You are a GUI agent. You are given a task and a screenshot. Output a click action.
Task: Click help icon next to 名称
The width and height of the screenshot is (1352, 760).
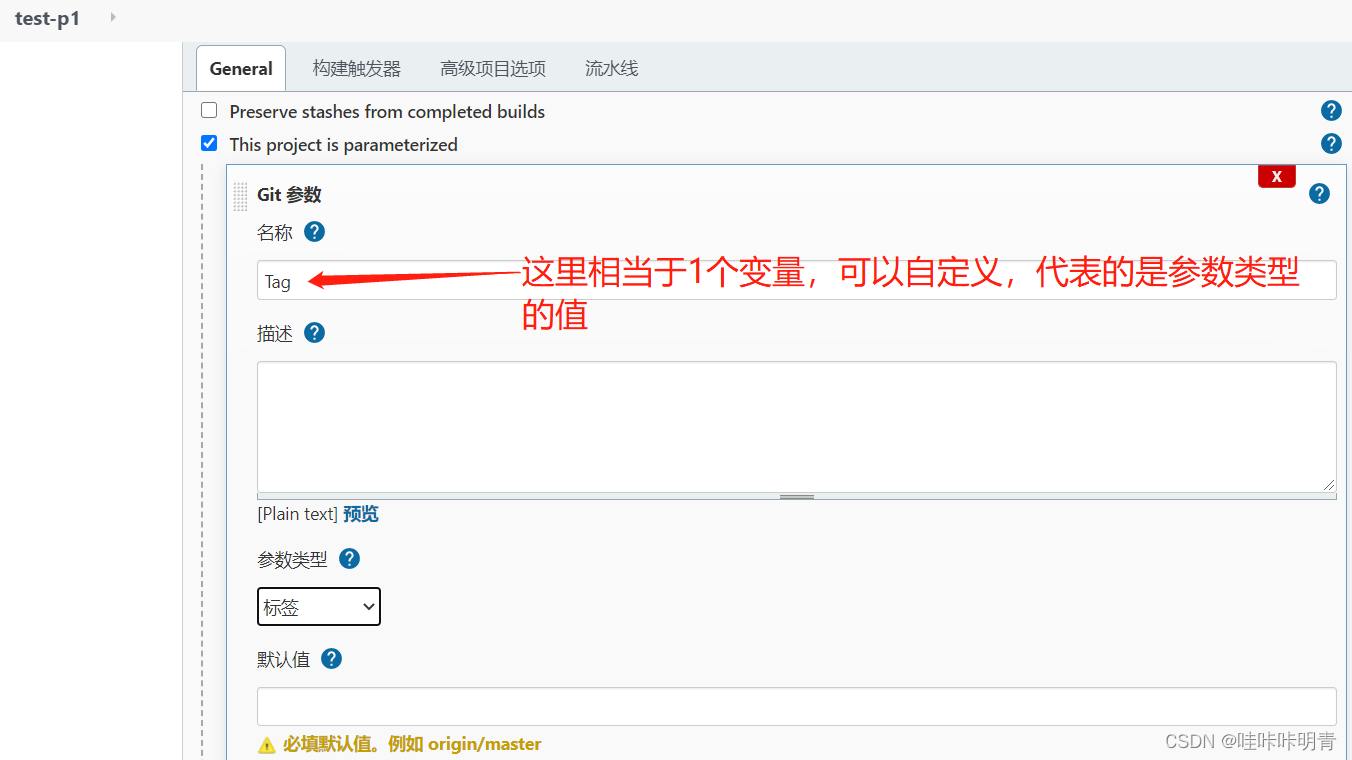[314, 232]
